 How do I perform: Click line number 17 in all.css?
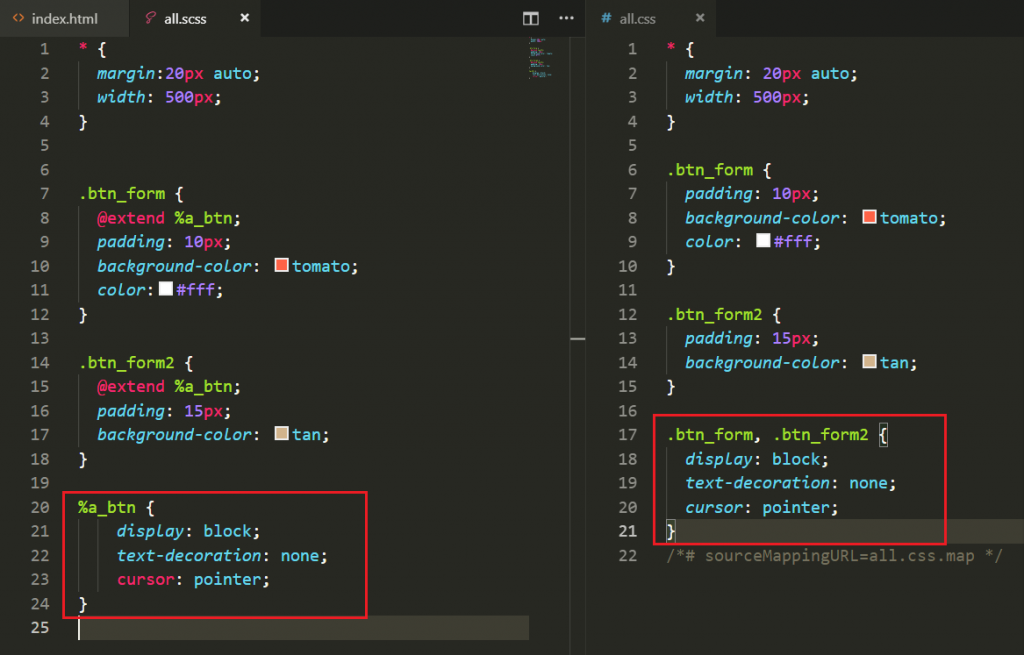(x=628, y=435)
